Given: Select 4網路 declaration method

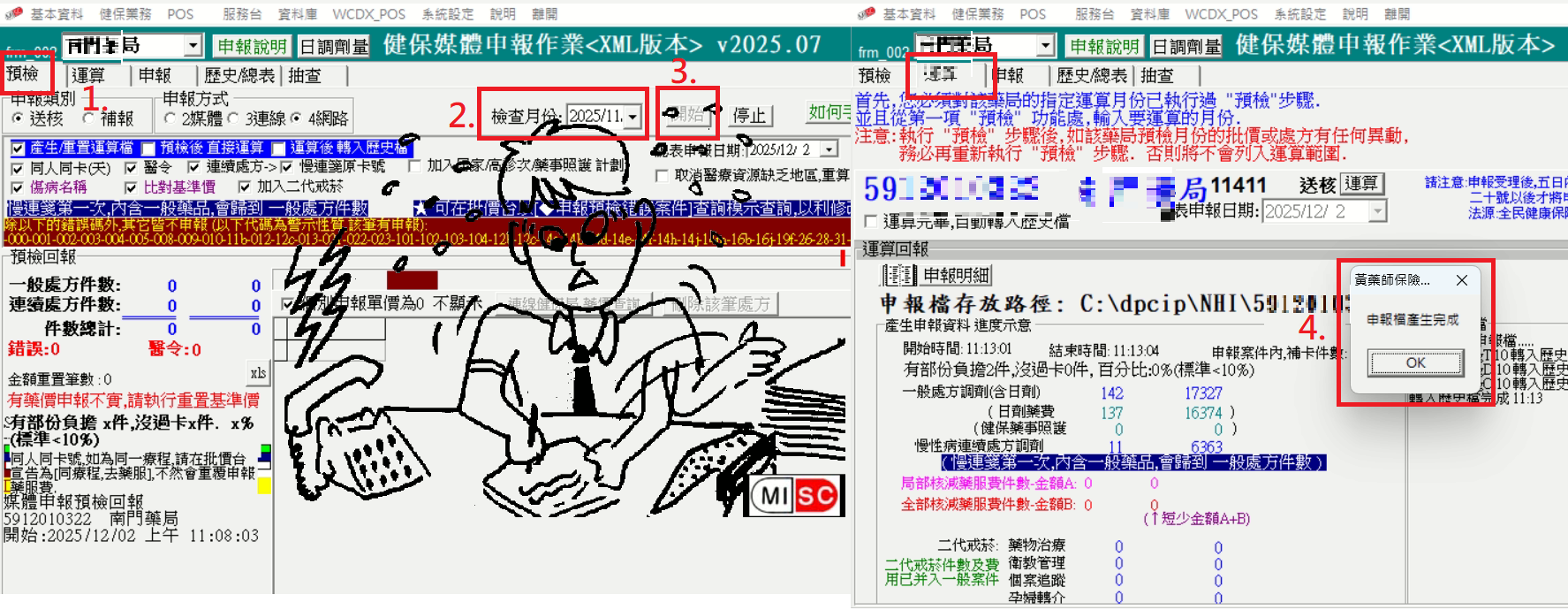Looking at the screenshot, I should (296, 118).
